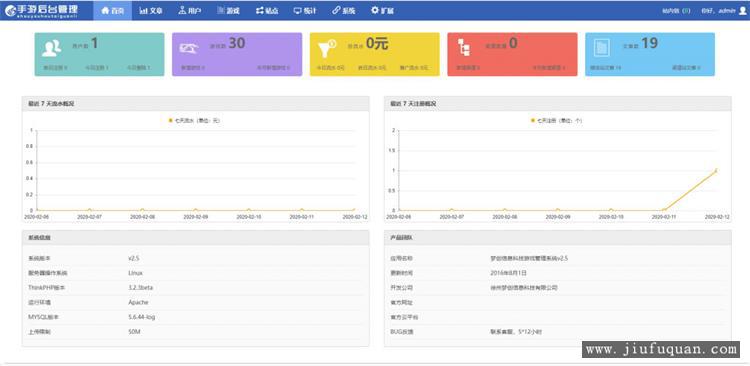
Task: Click the MYSQL version 5.6.44-log value
Action: tap(142, 317)
